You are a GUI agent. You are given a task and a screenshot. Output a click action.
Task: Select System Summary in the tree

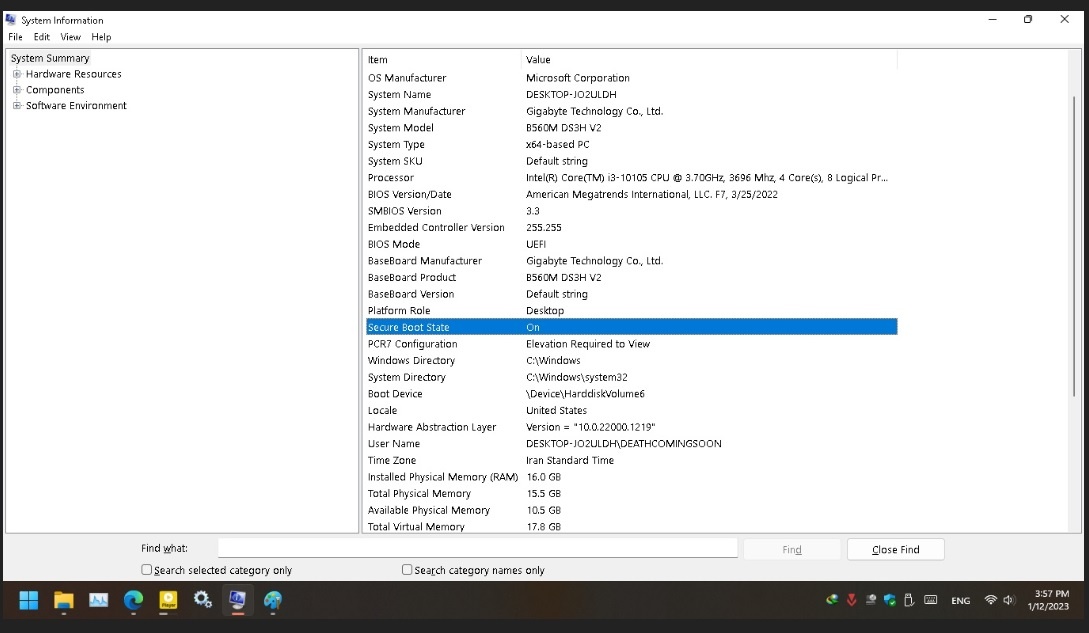click(50, 58)
